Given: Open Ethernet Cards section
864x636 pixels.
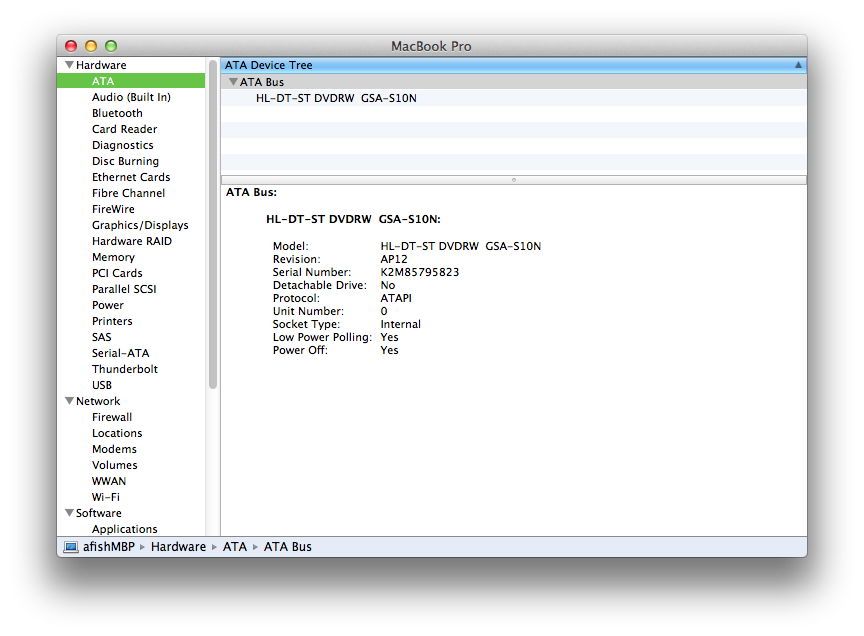Looking at the screenshot, I should (131, 177).
